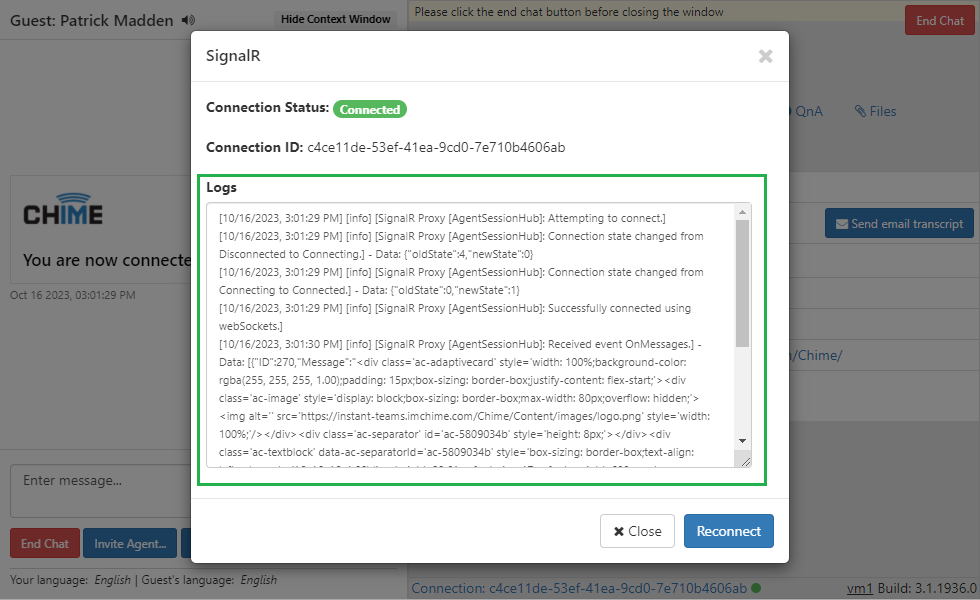980x600 pixels.
Task: Click the SignalR dialog title
Action: [x=233, y=56]
